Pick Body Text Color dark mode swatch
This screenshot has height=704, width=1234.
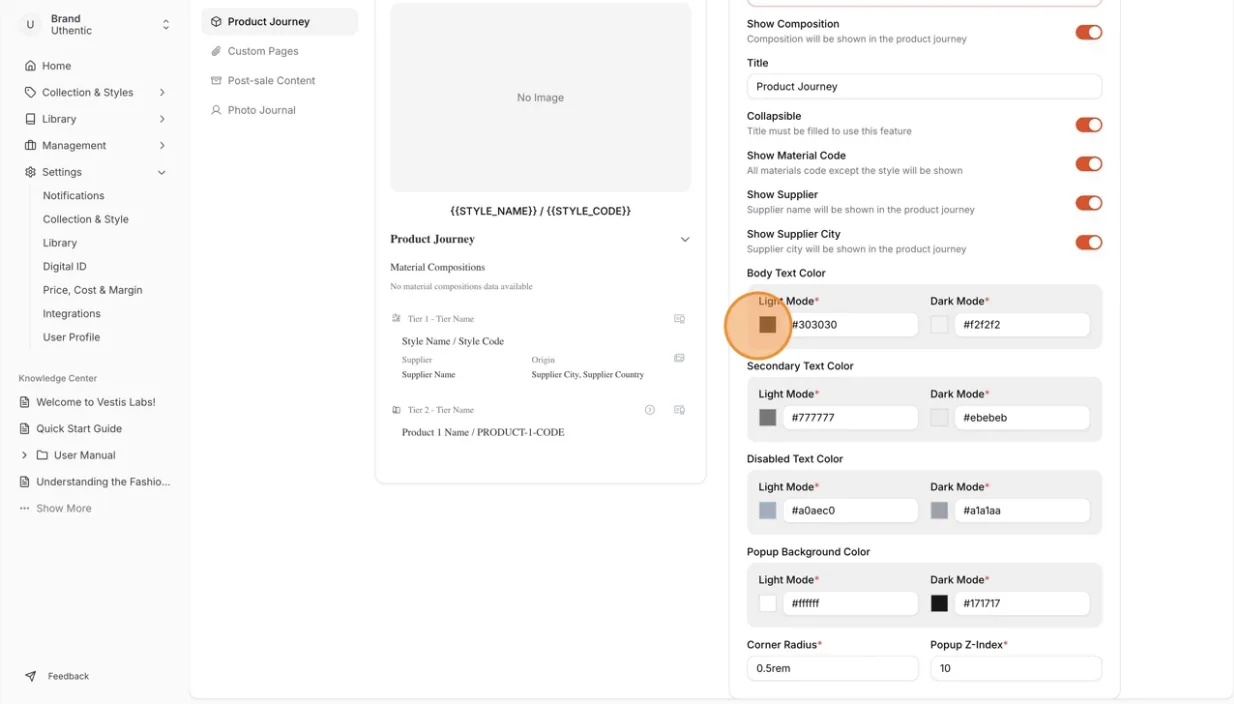point(939,325)
